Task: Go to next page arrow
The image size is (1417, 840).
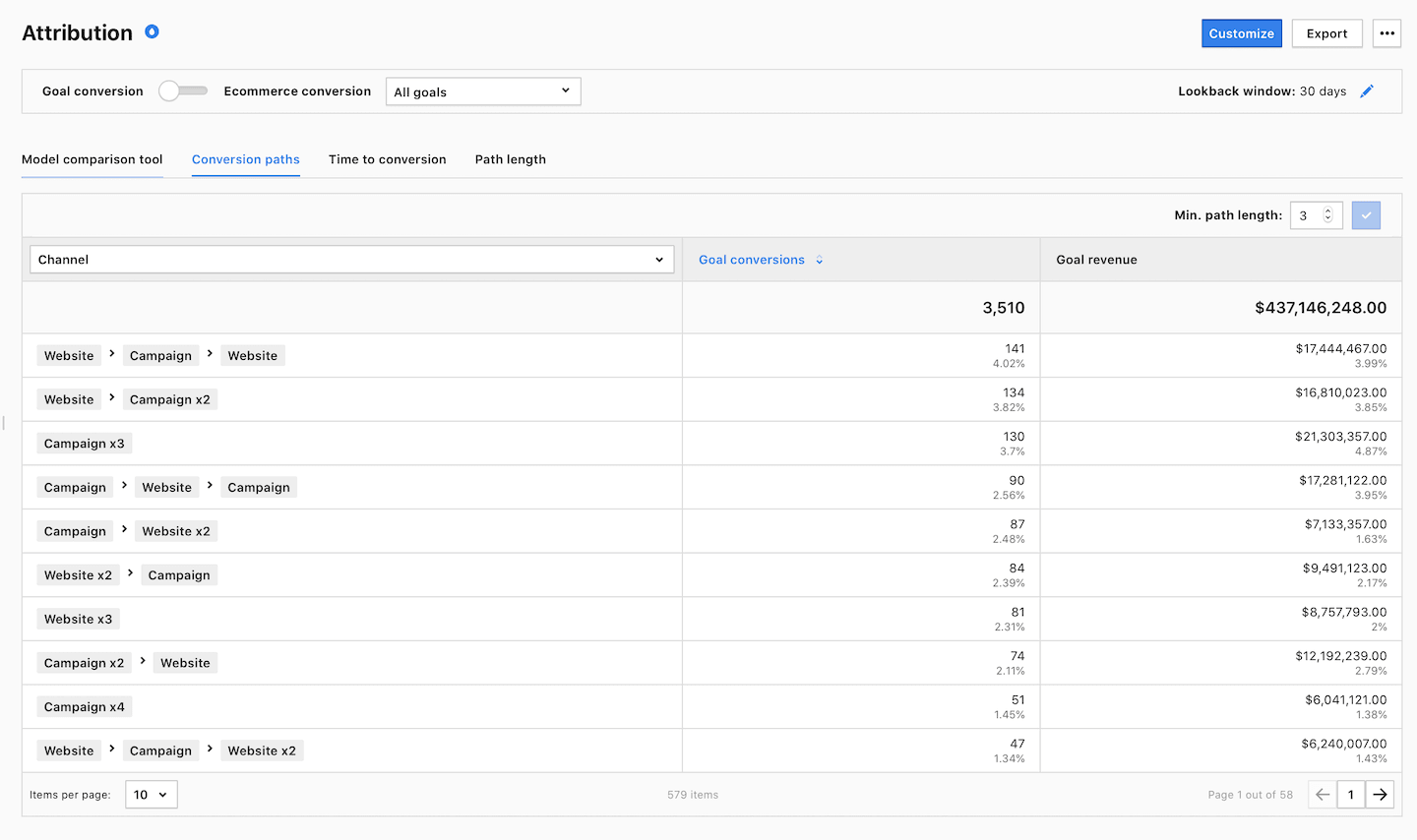Action: pyautogui.click(x=1380, y=795)
